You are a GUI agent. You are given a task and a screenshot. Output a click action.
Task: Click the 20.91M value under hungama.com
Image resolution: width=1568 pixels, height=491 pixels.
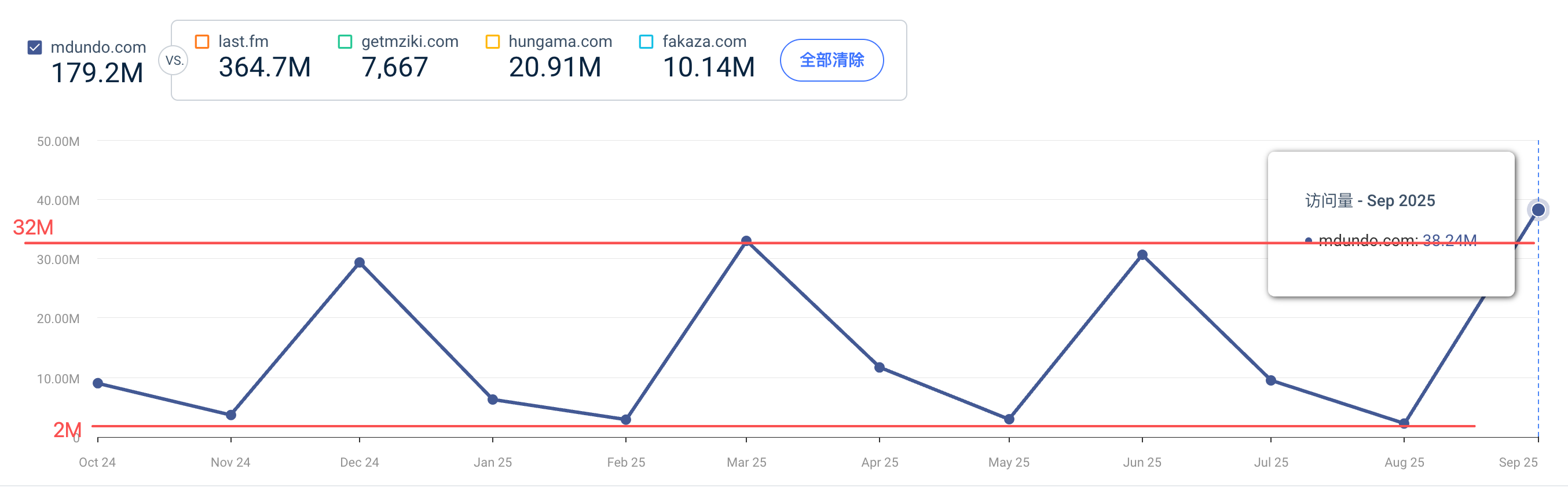[555, 67]
